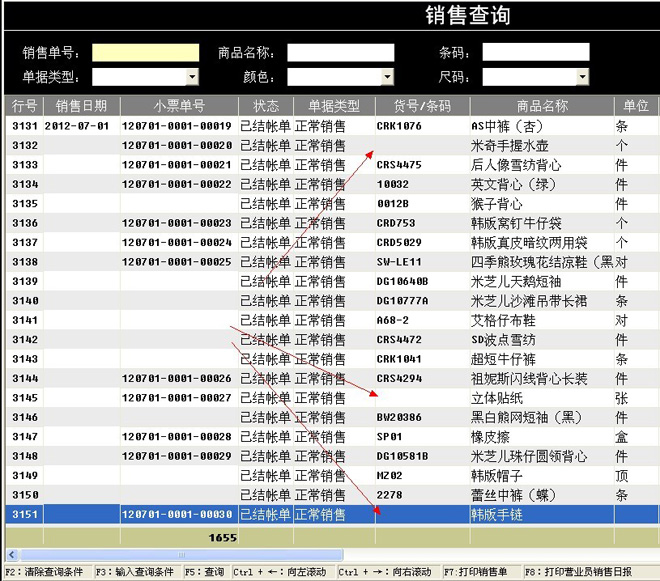This screenshot has width=660, height=581.
Task: Click item code BW20386
Action: (399, 417)
